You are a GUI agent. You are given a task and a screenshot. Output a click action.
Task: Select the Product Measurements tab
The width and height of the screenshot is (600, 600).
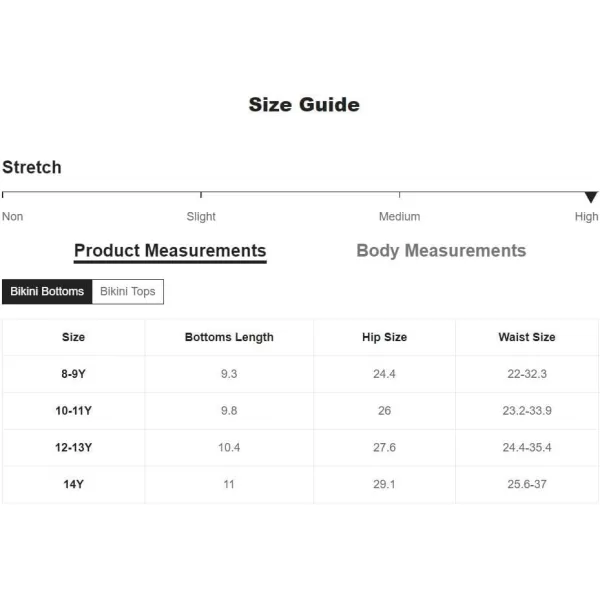(170, 252)
